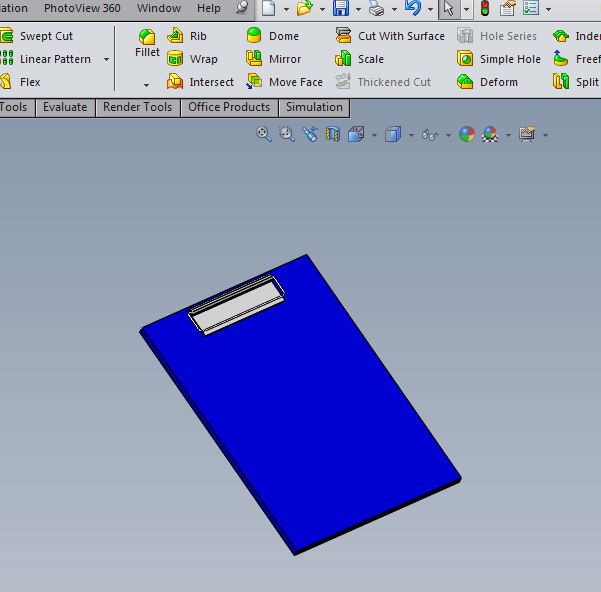601x592 pixels.
Task: Toggle the Section View icon
Action: (333, 134)
